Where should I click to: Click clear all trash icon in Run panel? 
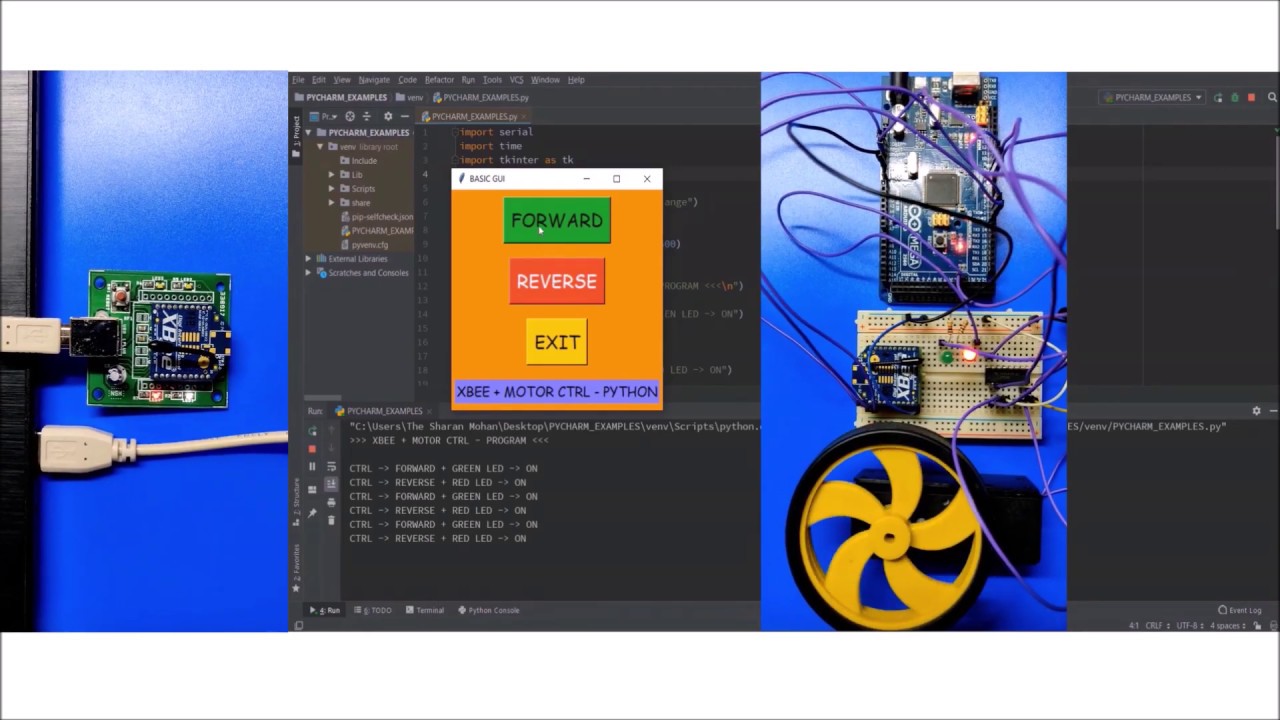(331, 520)
